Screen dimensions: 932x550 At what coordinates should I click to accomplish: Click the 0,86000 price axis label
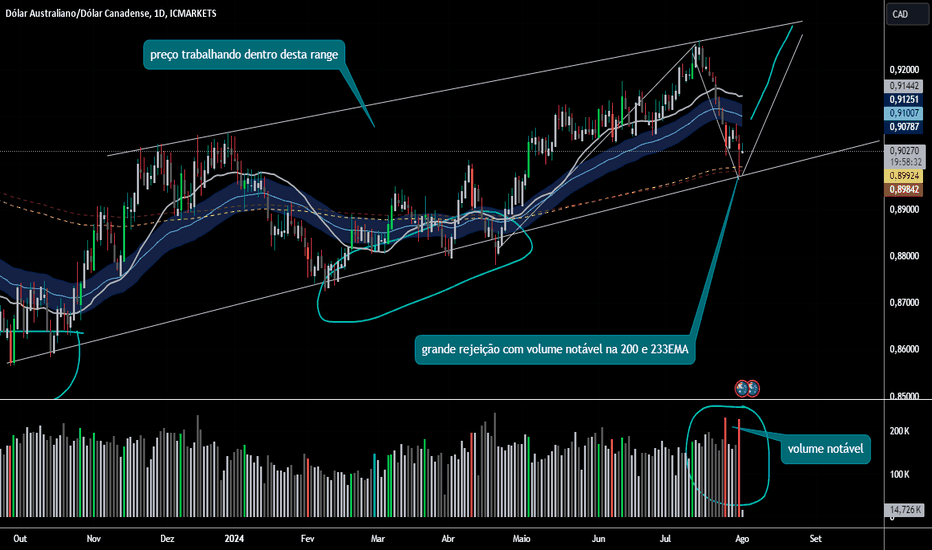904,349
